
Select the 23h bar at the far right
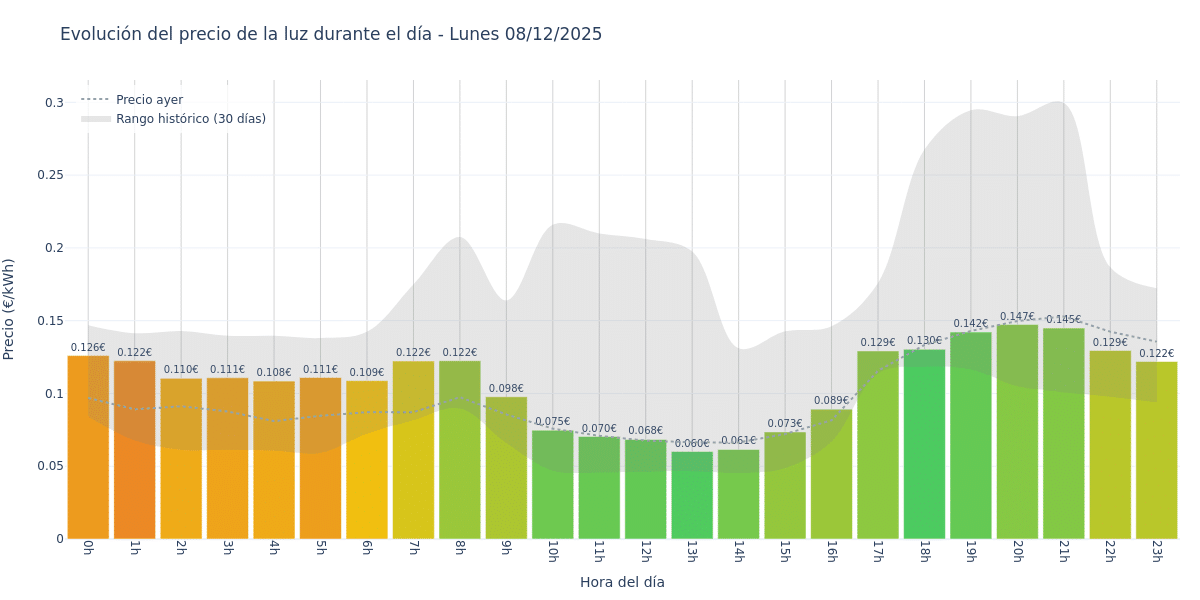coord(1156,450)
